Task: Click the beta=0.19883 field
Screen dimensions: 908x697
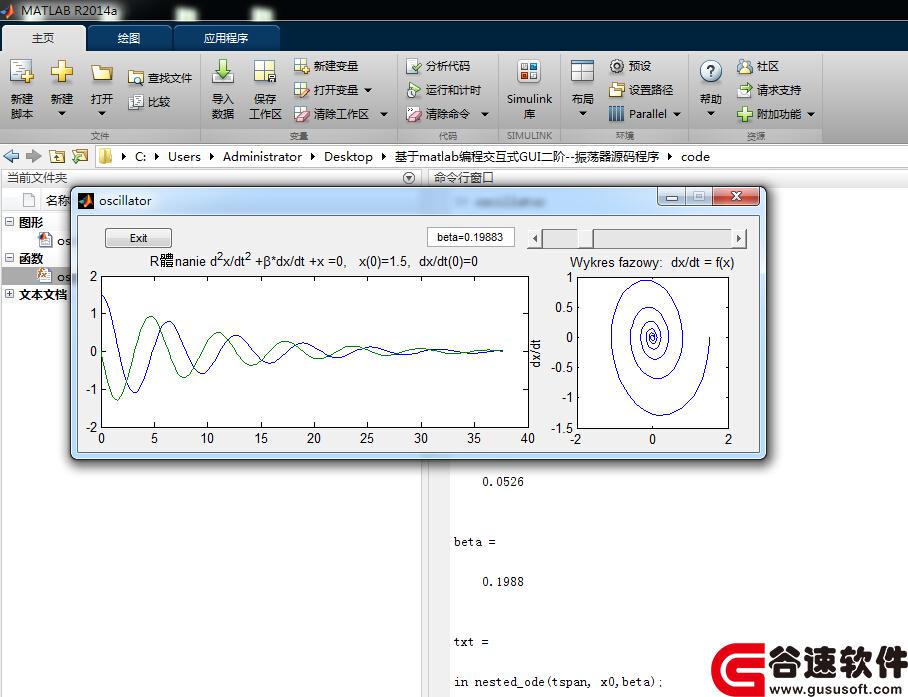Action: pyautogui.click(x=470, y=237)
